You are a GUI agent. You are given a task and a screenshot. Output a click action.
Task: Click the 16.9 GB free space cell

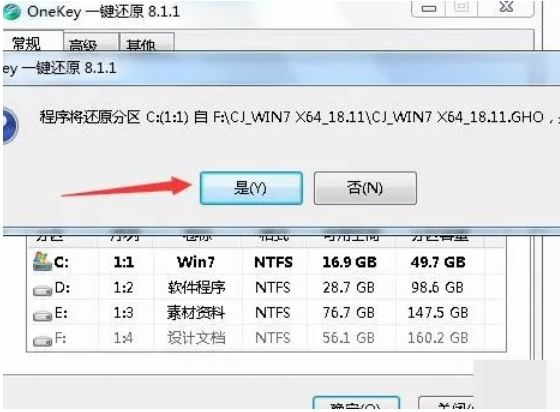(349, 262)
